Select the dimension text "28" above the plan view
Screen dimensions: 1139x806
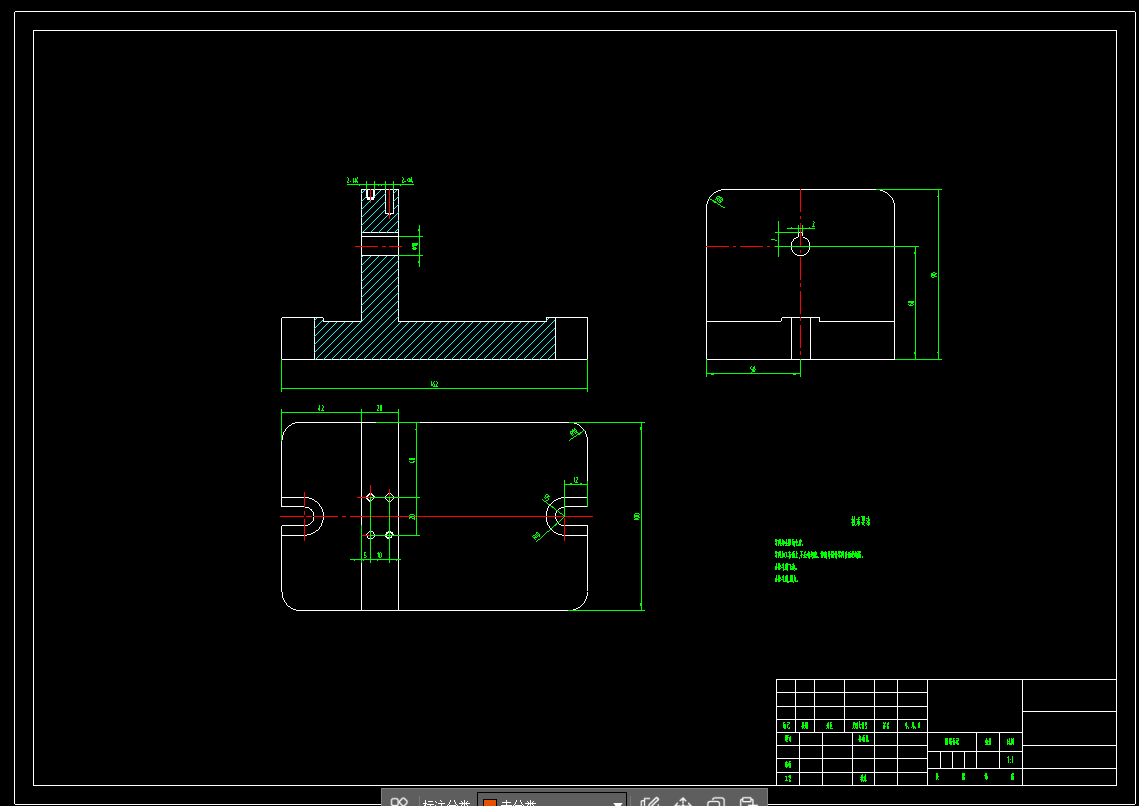point(379,408)
